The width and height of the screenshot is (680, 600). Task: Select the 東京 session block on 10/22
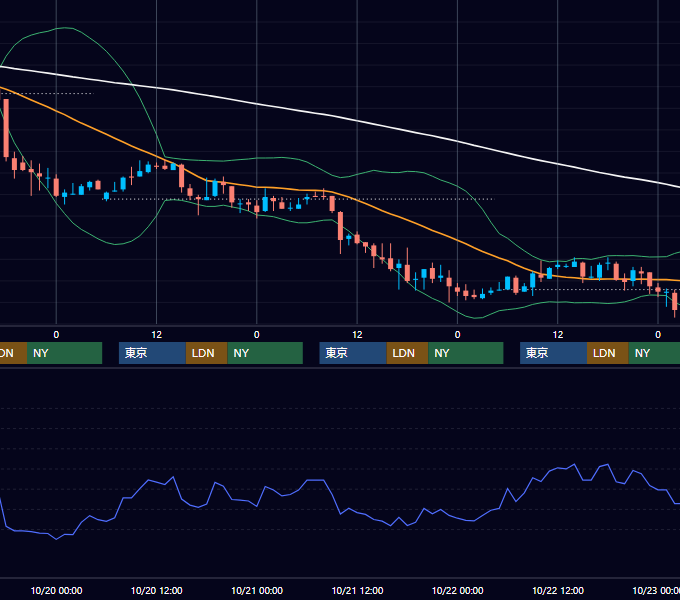pyautogui.click(x=553, y=353)
